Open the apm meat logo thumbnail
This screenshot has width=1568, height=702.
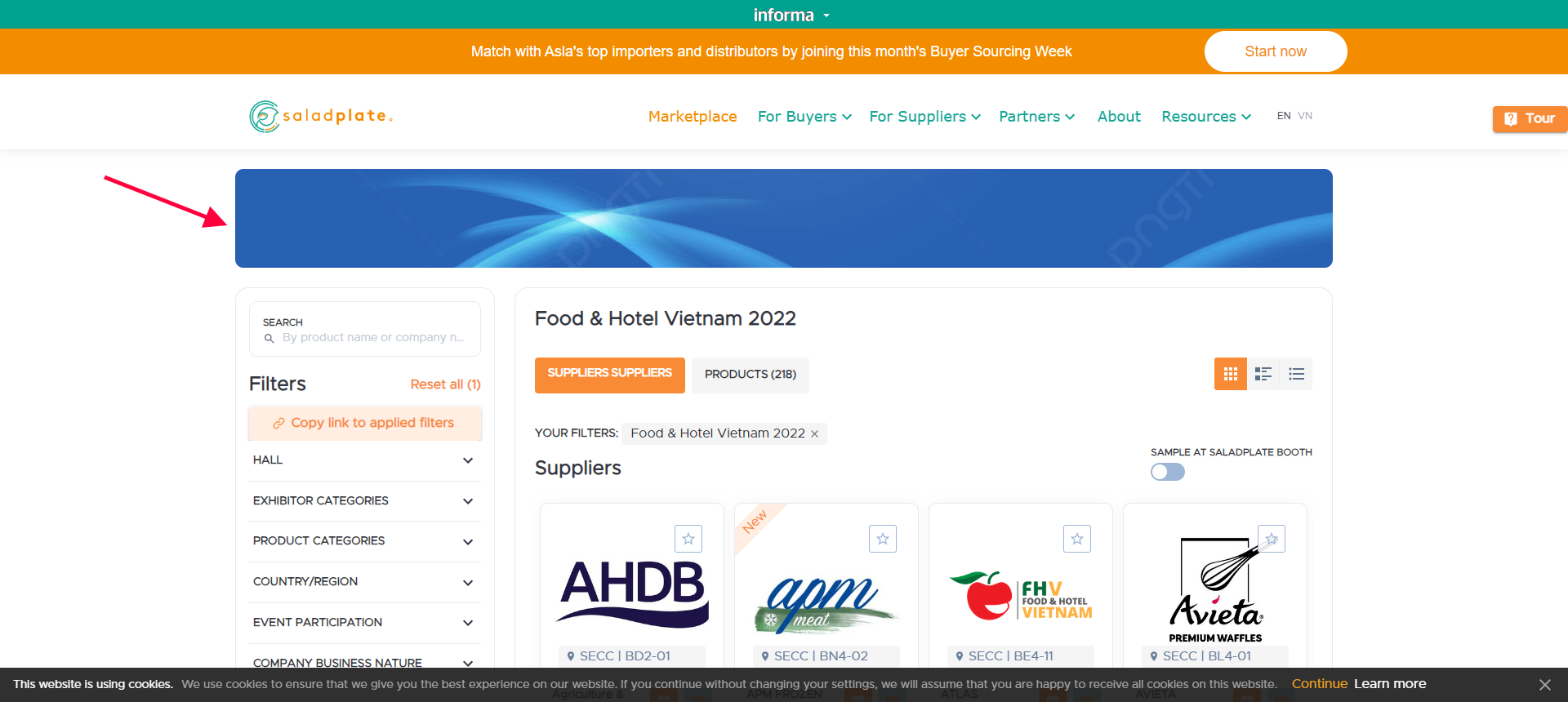[x=826, y=604]
